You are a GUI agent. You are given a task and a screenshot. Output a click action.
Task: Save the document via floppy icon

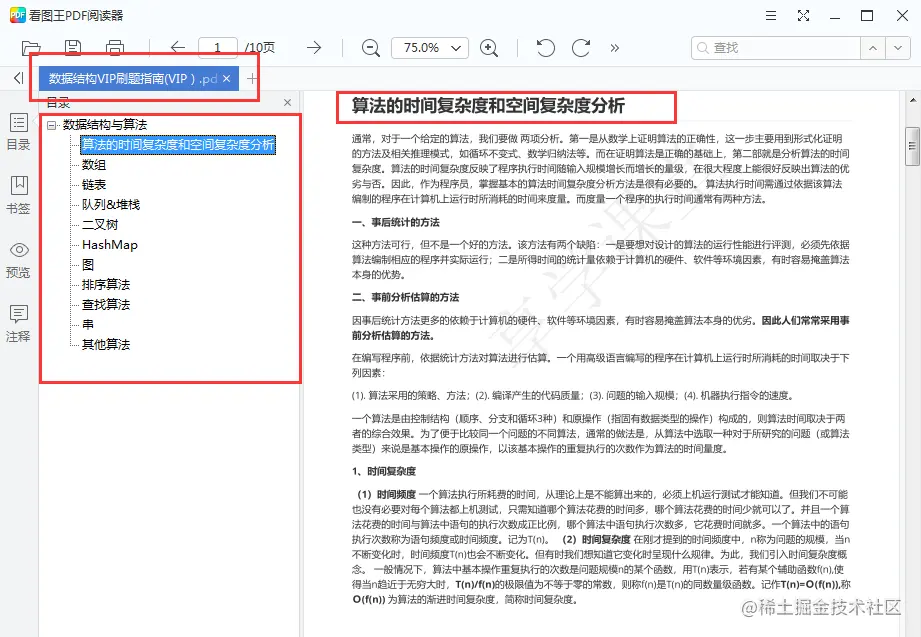click(x=73, y=48)
